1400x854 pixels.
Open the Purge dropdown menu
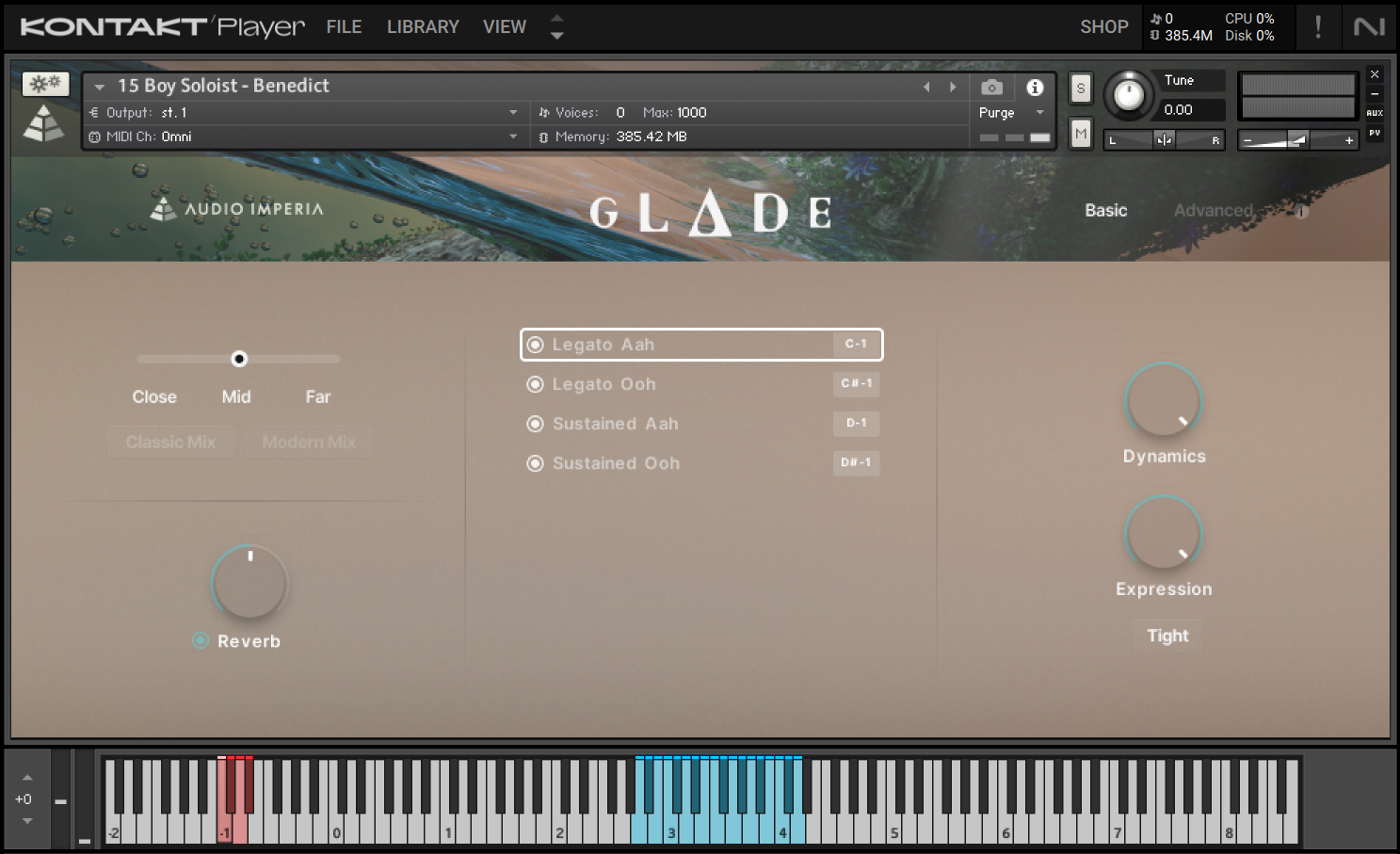[1012, 113]
